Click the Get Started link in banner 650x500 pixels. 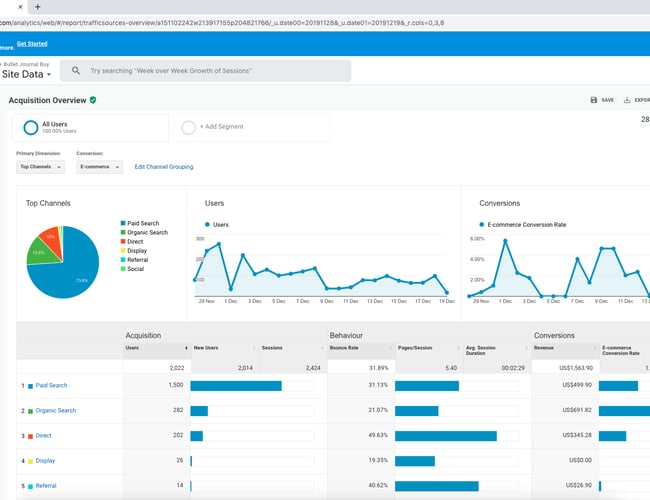pos(32,43)
